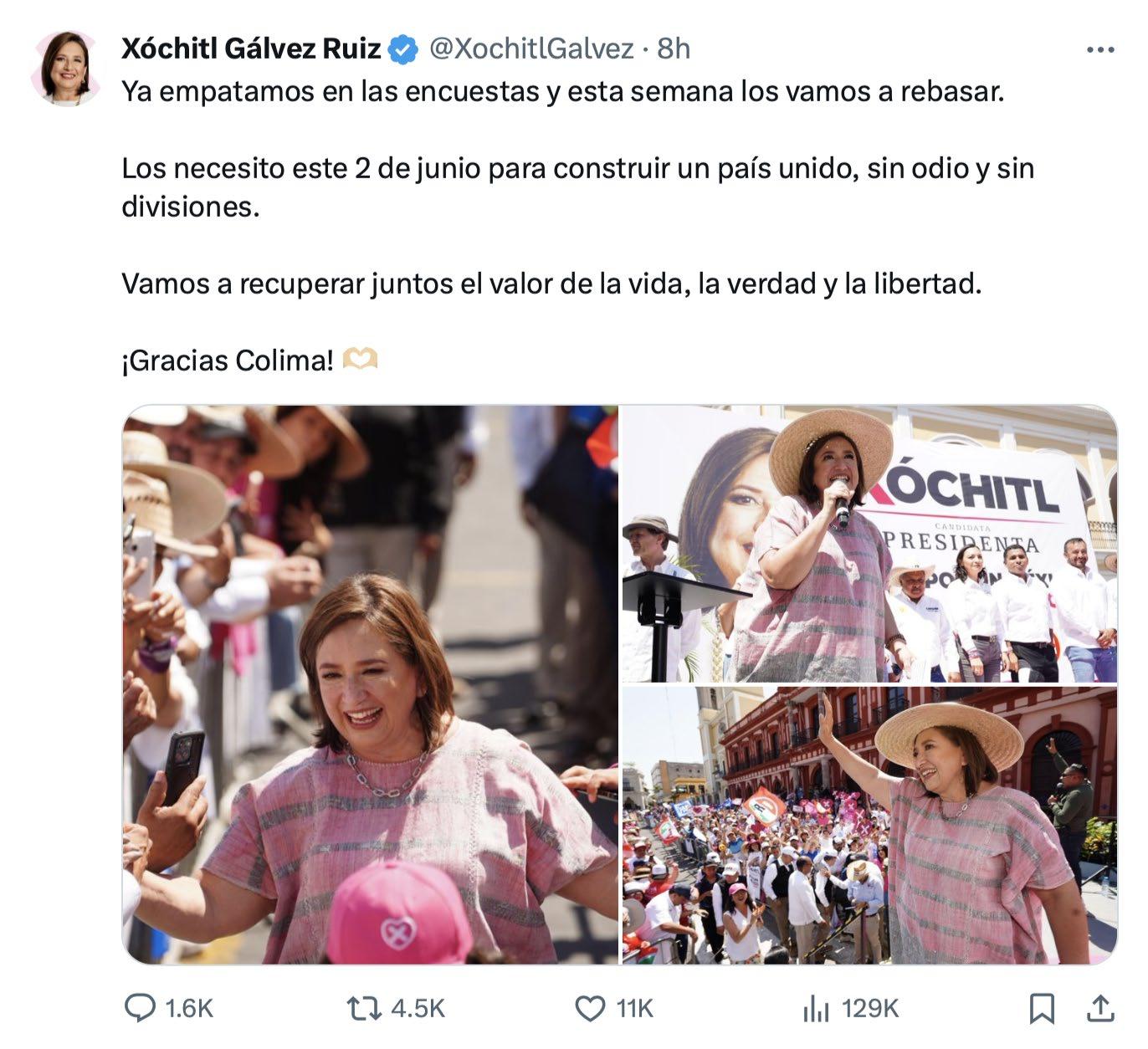
Task: Open the bottom-right photo waving to crowd
Action: coord(869,826)
